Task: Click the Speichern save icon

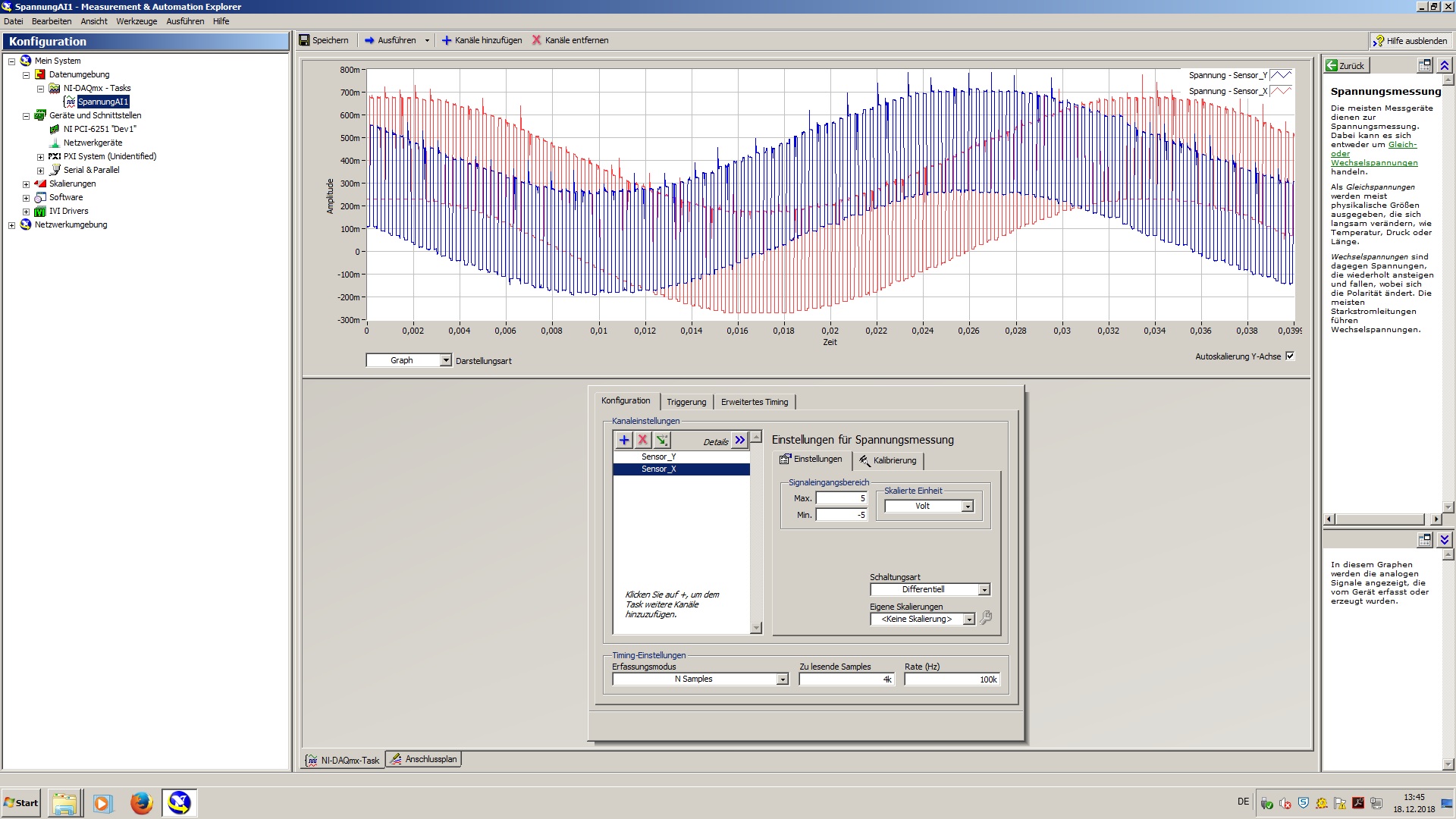Action: point(305,40)
